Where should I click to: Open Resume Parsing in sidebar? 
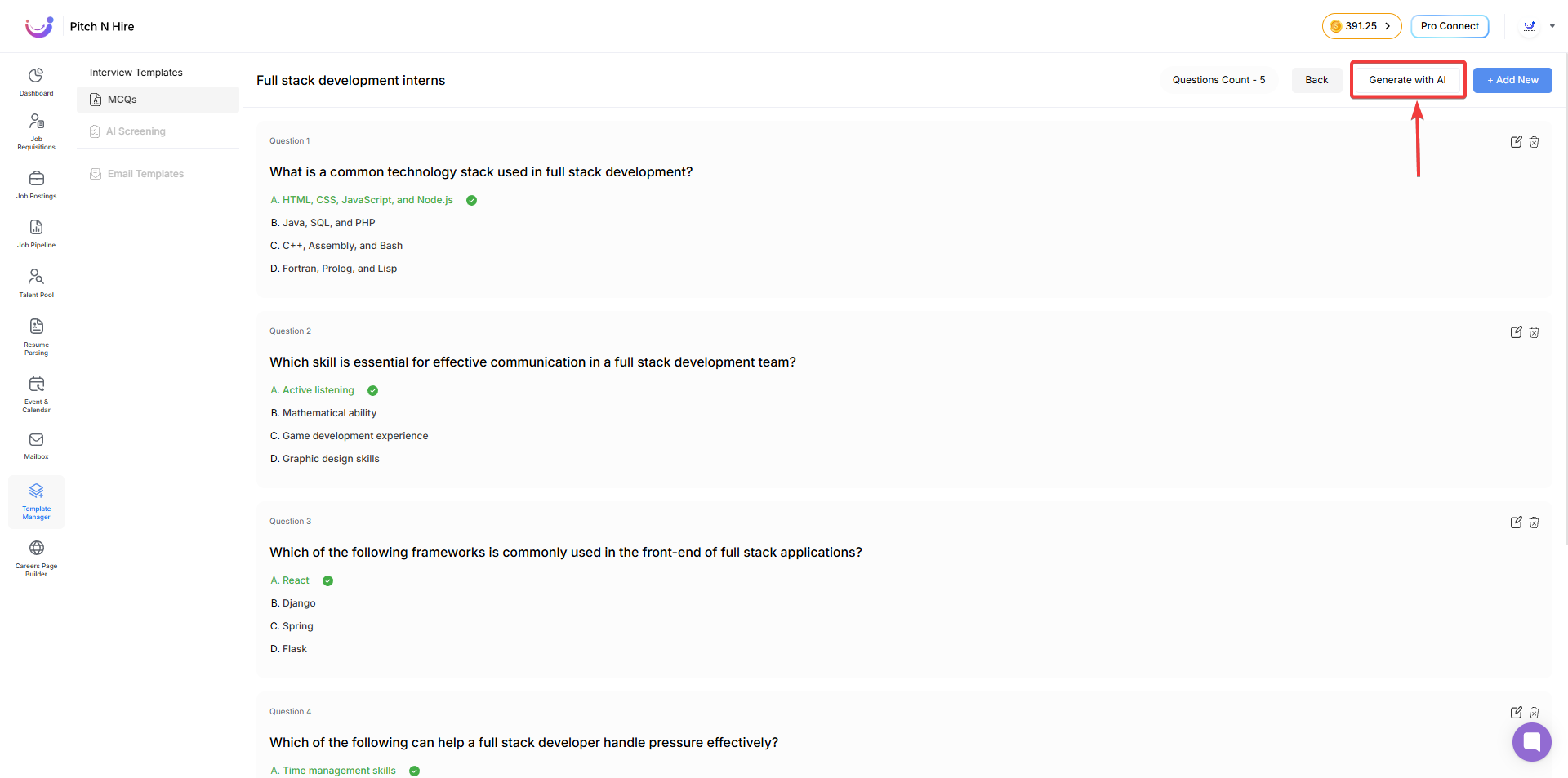point(36,336)
